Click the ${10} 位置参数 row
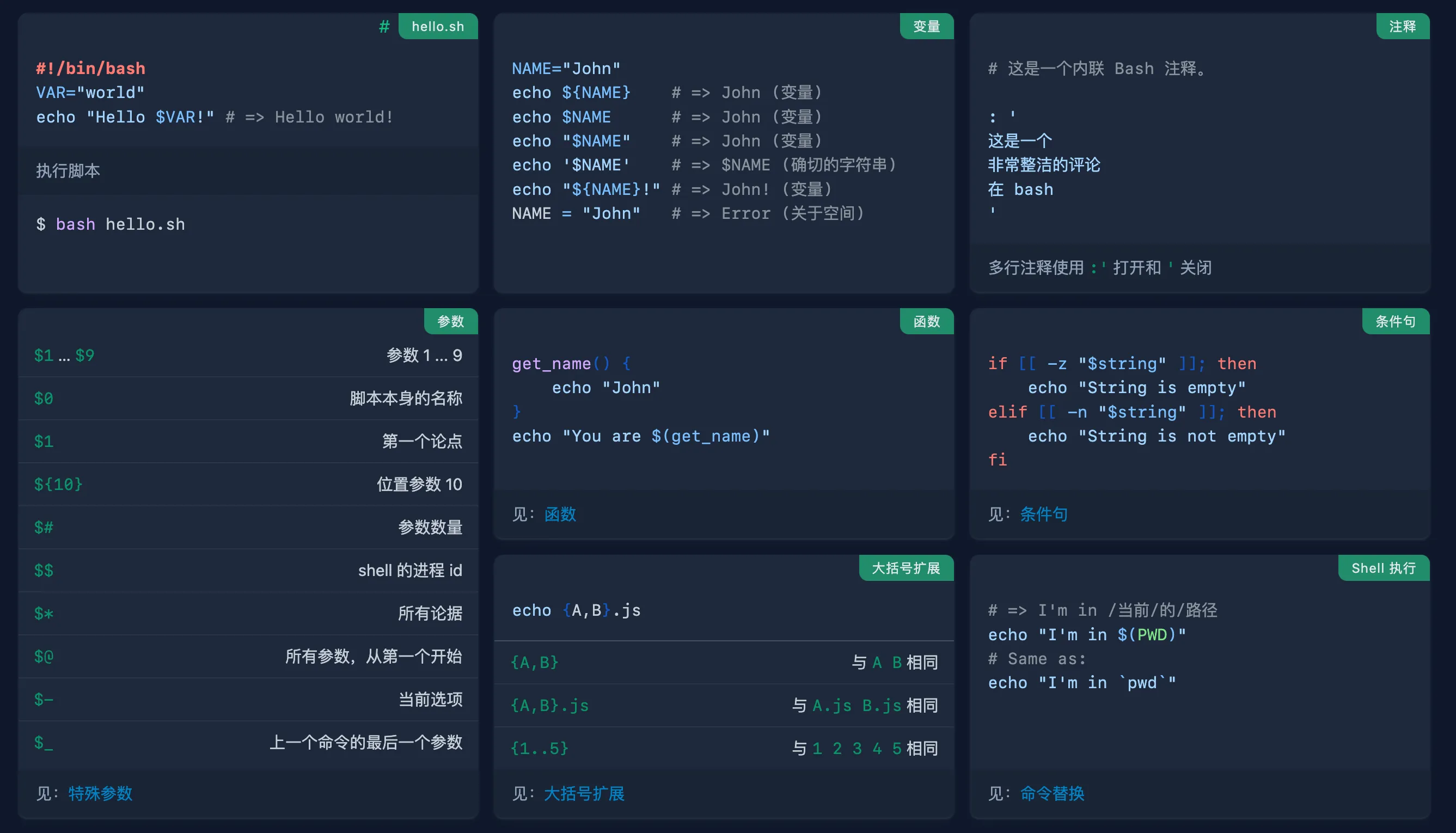 tap(248, 484)
